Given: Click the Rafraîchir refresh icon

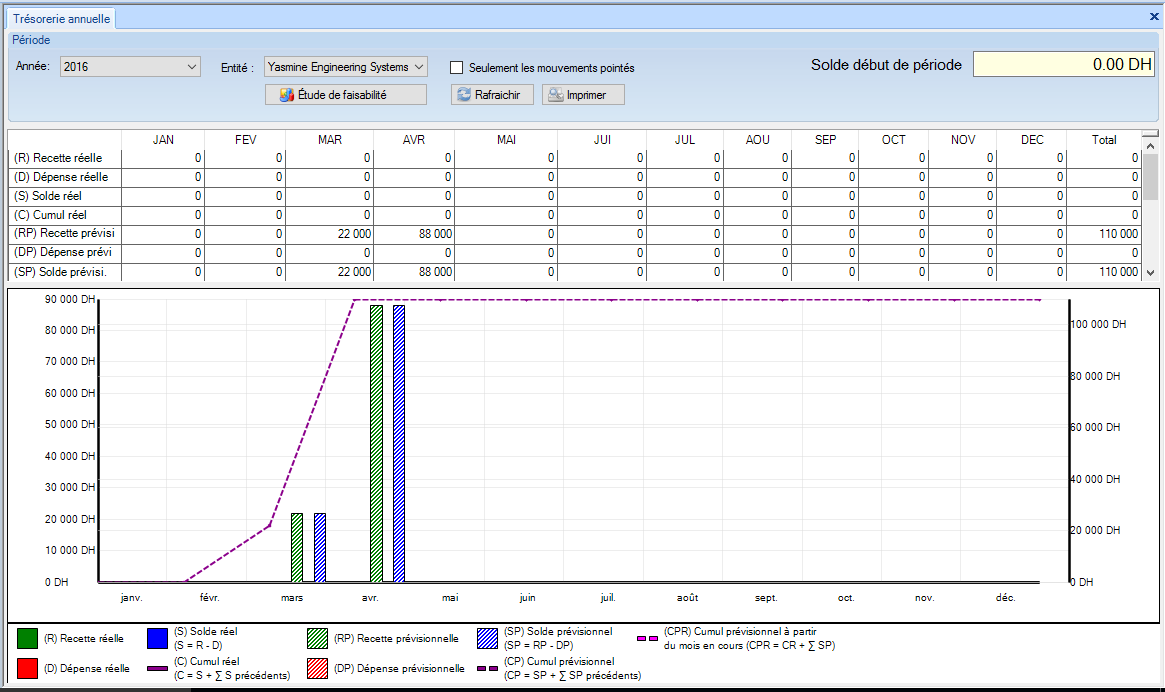Looking at the screenshot, I should (x=464, y=95).
